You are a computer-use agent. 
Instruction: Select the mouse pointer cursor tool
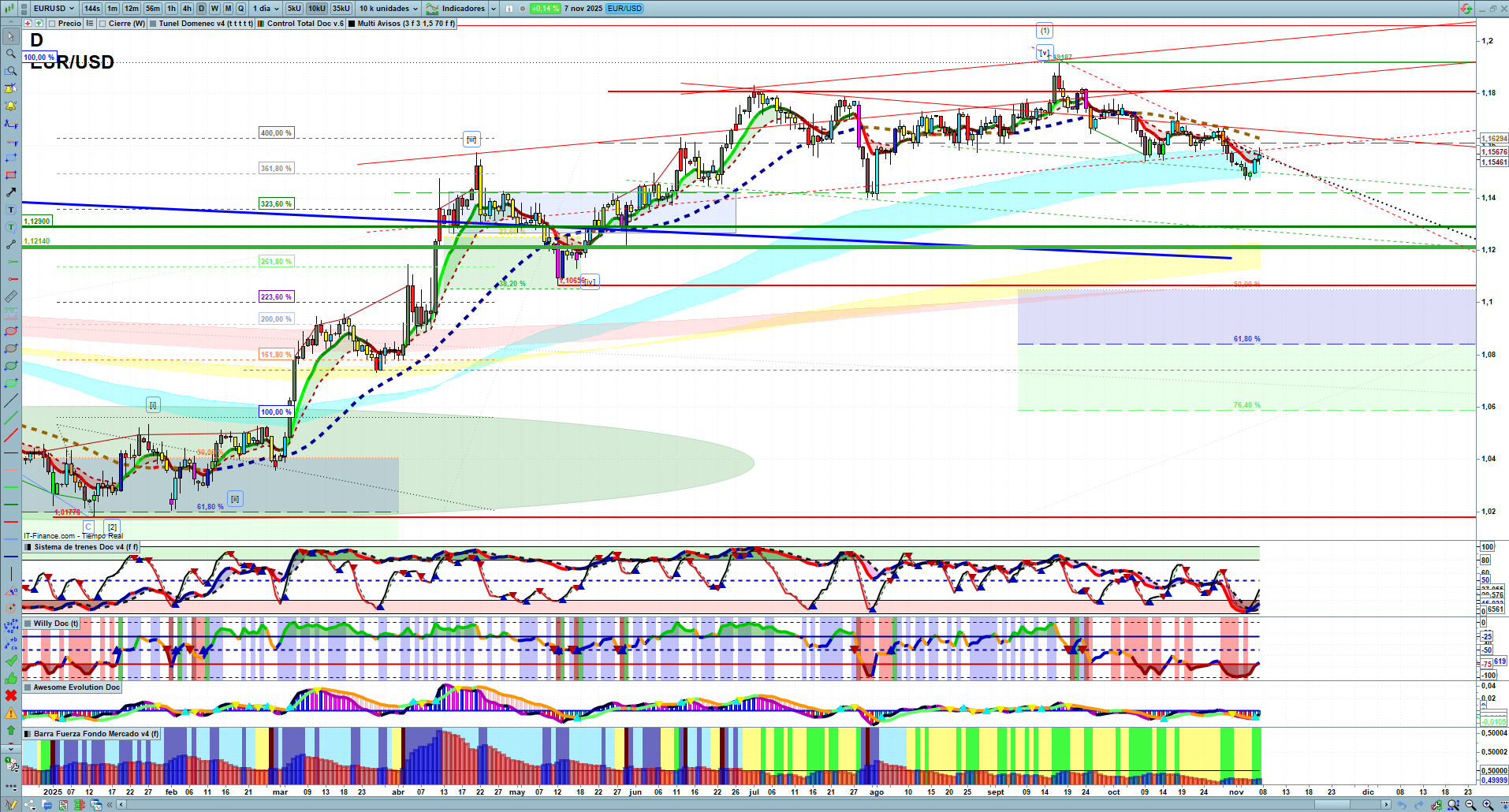(x=11, y=36)
